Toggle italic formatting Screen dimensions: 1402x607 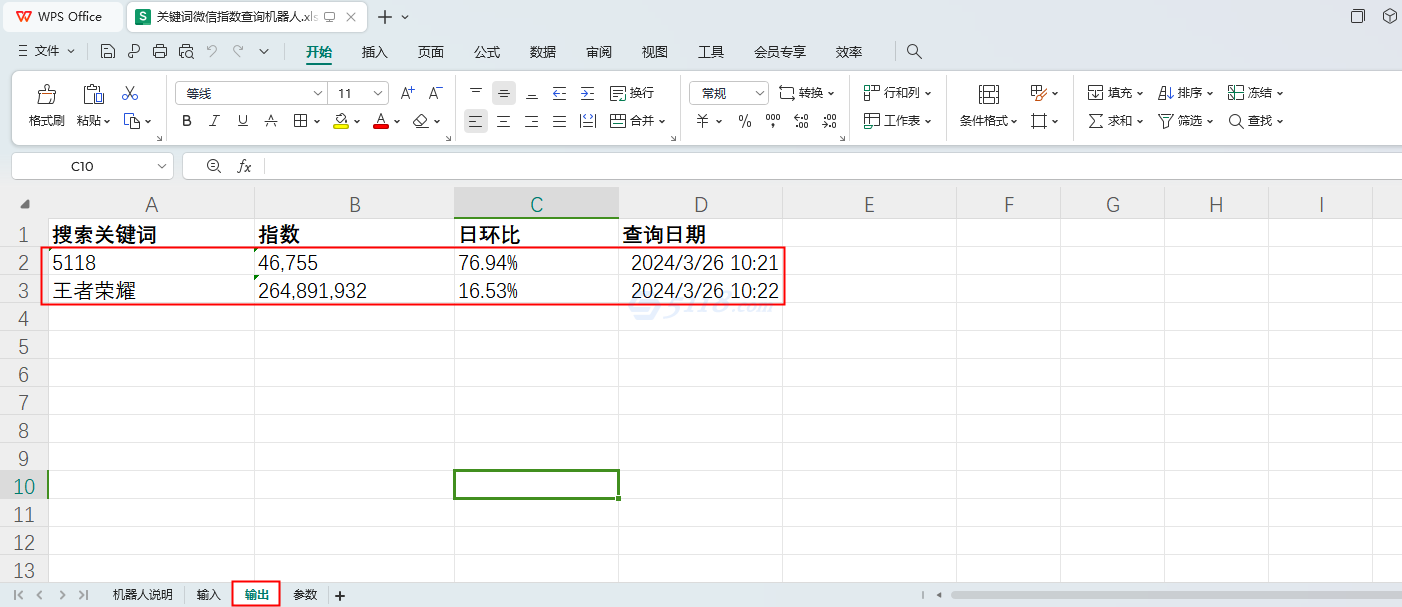[x=214, y=121]
